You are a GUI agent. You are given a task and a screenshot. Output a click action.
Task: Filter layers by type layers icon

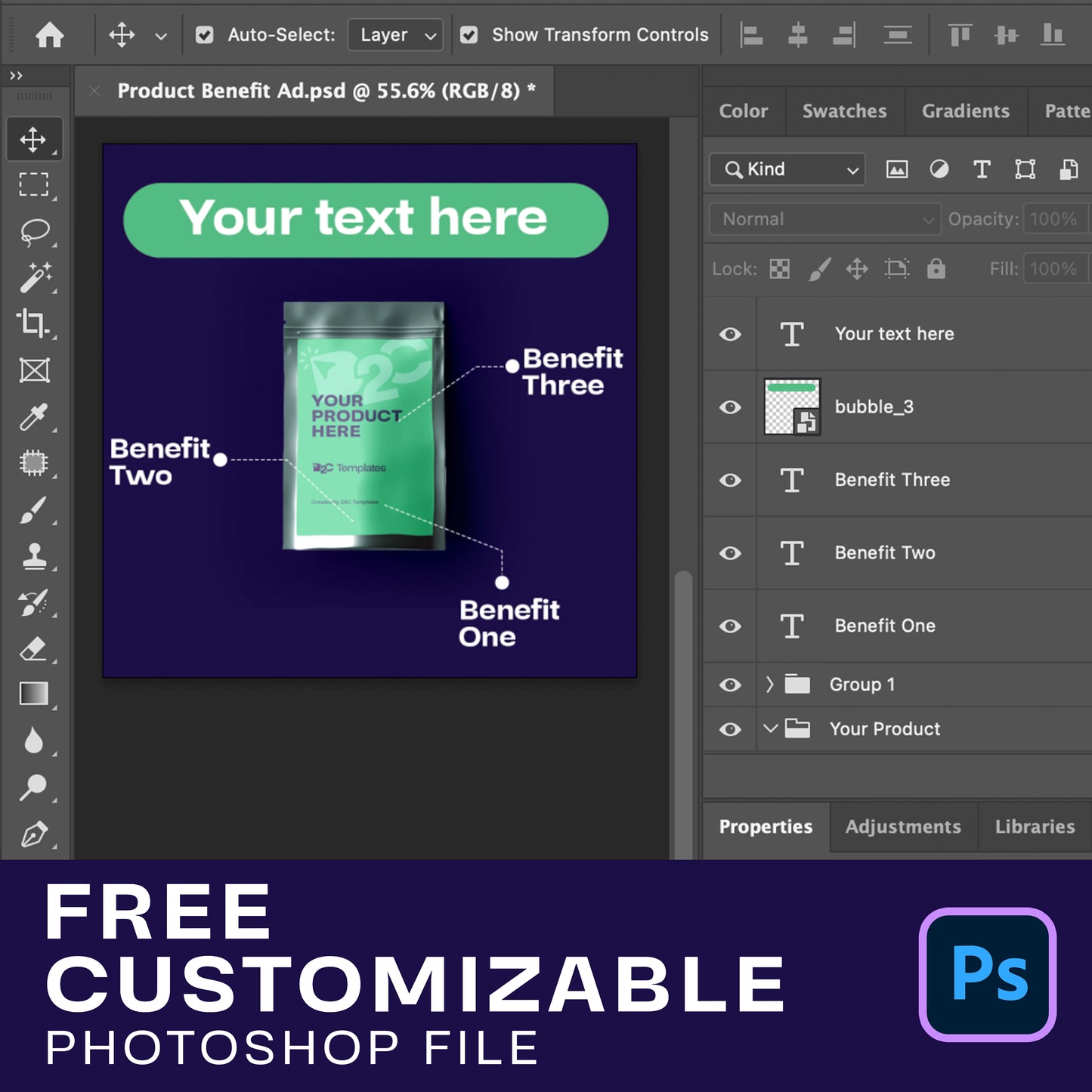982,169
